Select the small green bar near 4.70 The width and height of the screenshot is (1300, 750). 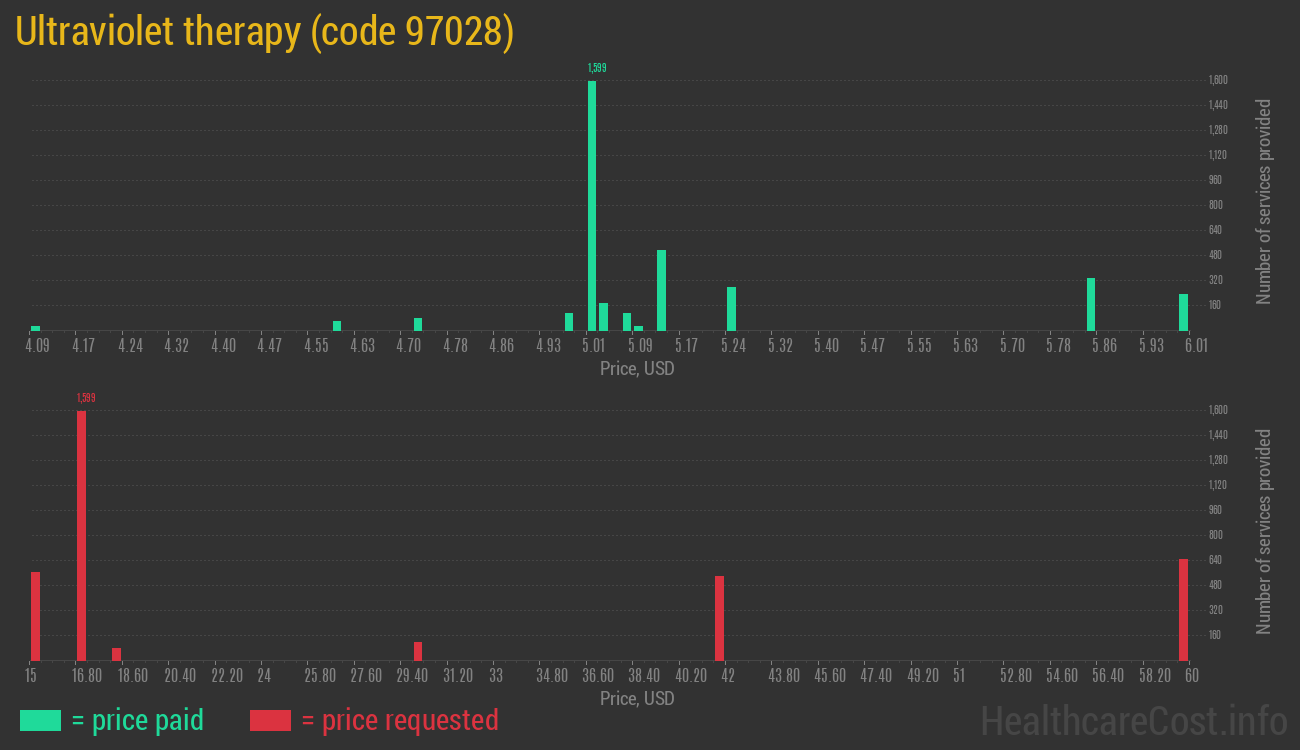[x=418, y=324]
